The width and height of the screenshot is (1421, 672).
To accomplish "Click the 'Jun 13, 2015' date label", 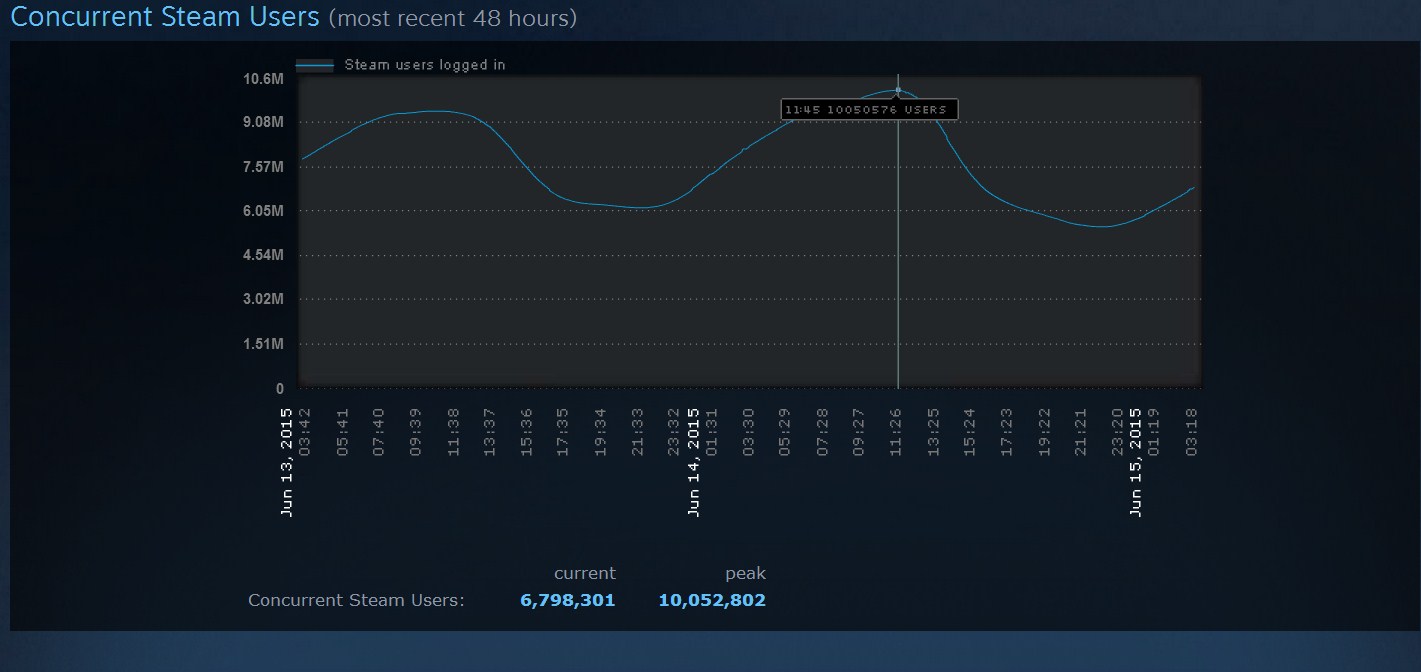I will [288, 462].
